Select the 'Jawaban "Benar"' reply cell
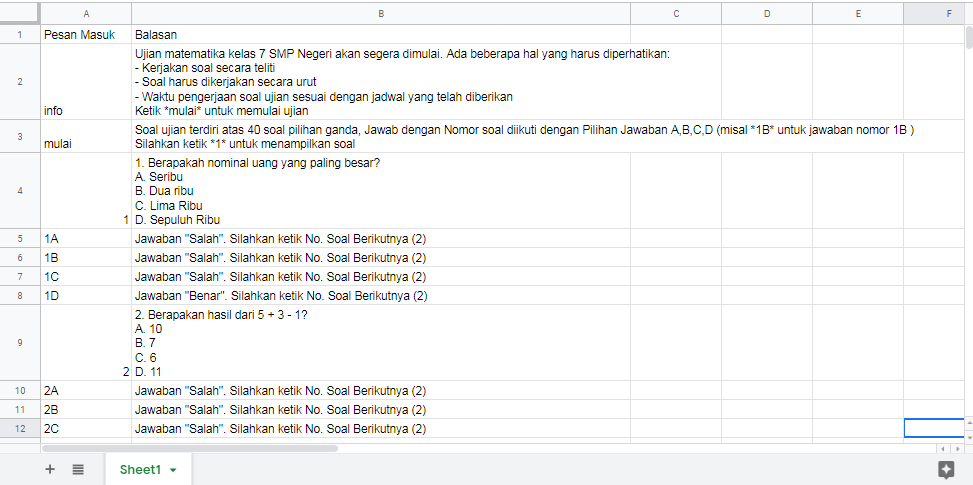Screen dimensions: 973x485 [381, 295]
